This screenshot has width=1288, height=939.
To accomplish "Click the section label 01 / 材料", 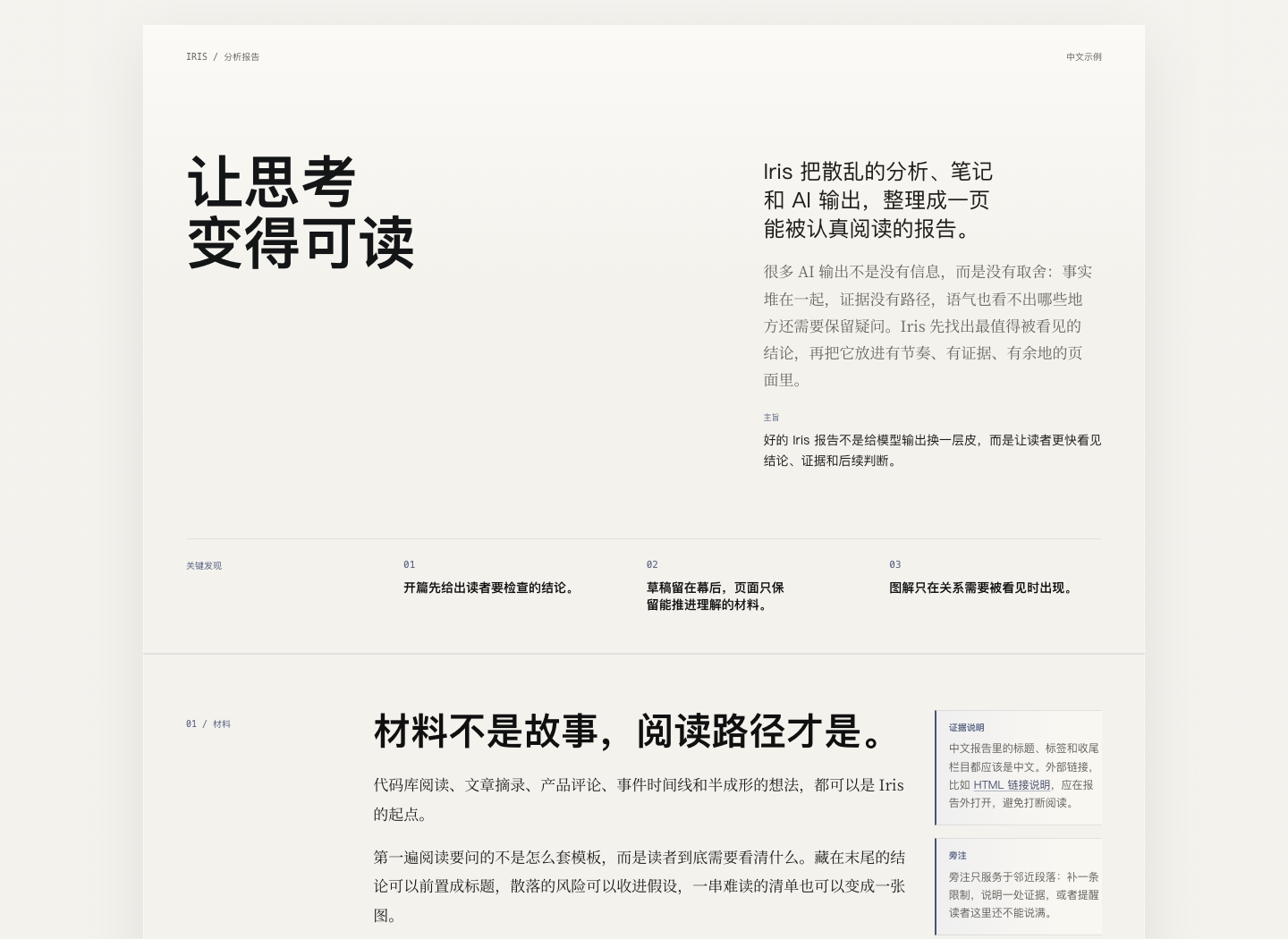I will [208, 723].
